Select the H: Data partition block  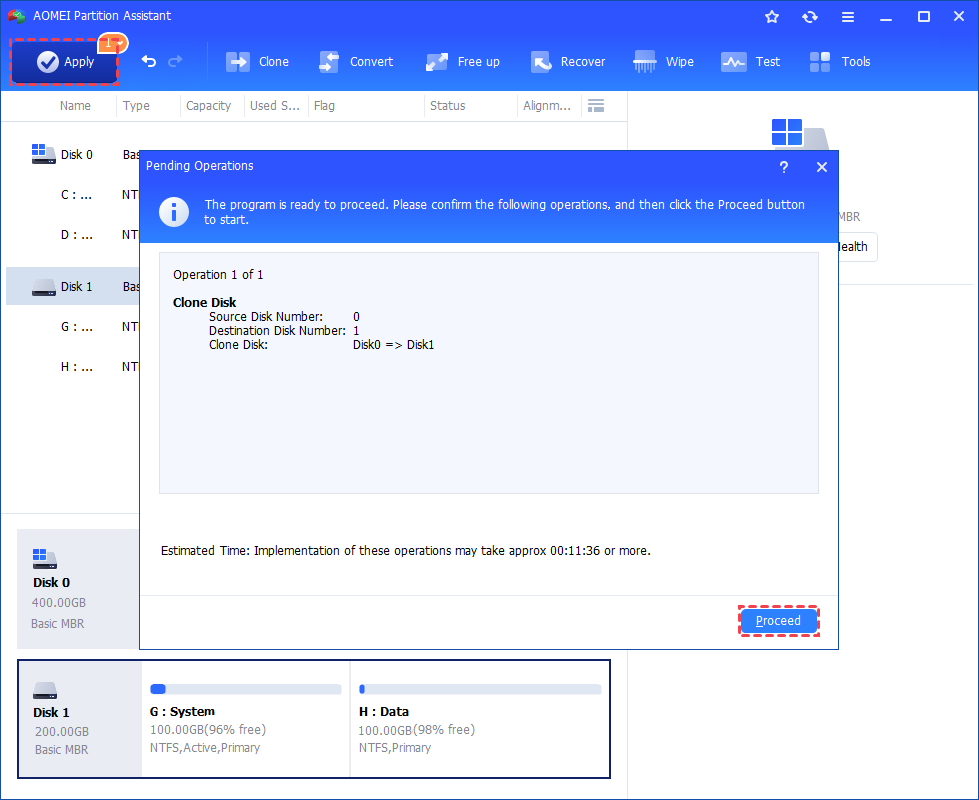(480, 719)
